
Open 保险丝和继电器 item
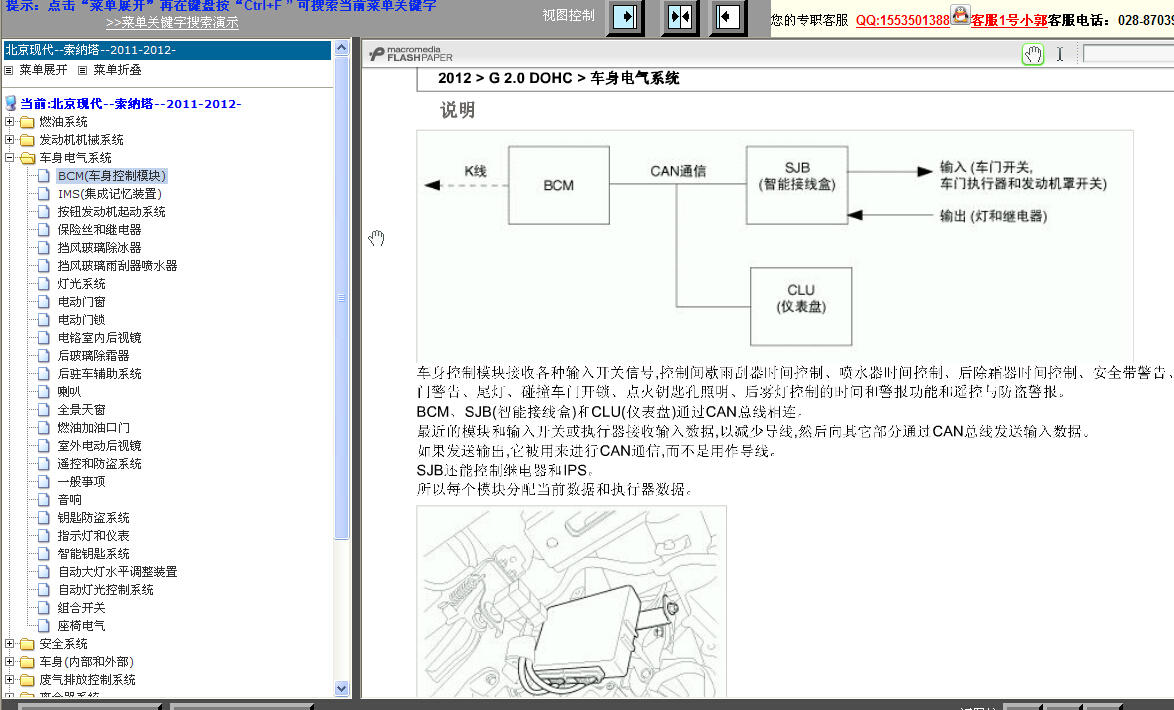point(100,230)
